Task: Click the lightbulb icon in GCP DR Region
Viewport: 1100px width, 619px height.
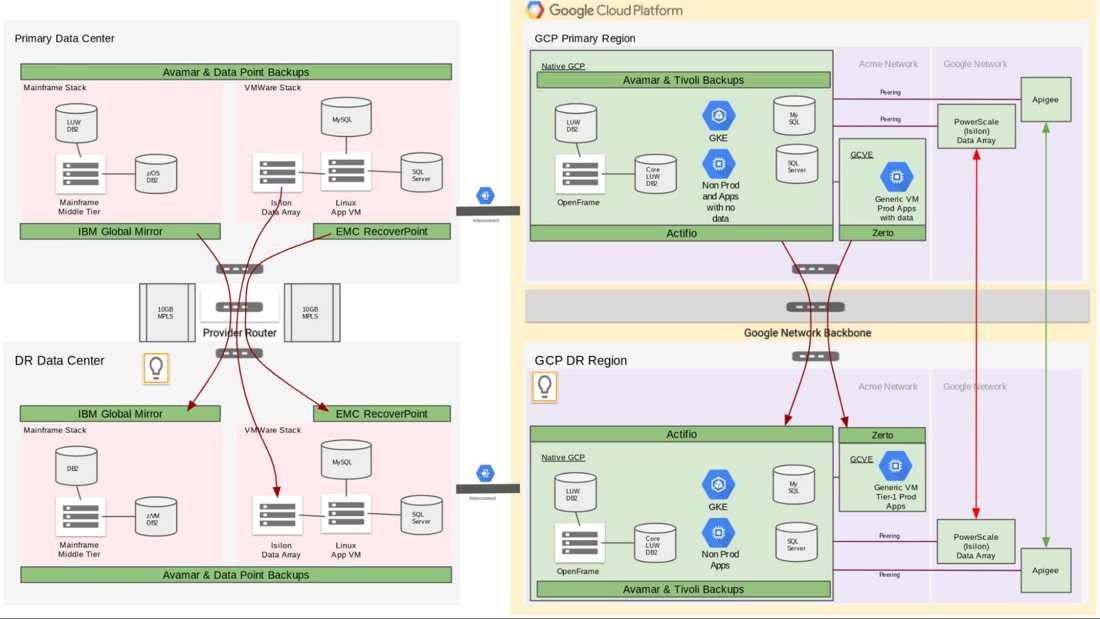Action: point(544,386)
